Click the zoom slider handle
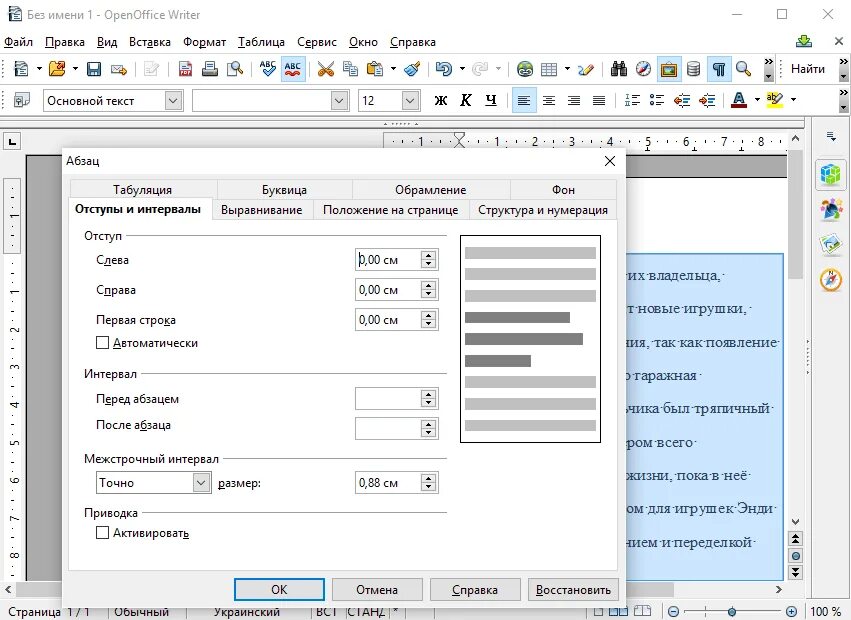851x620 pixels. (732, 611)
